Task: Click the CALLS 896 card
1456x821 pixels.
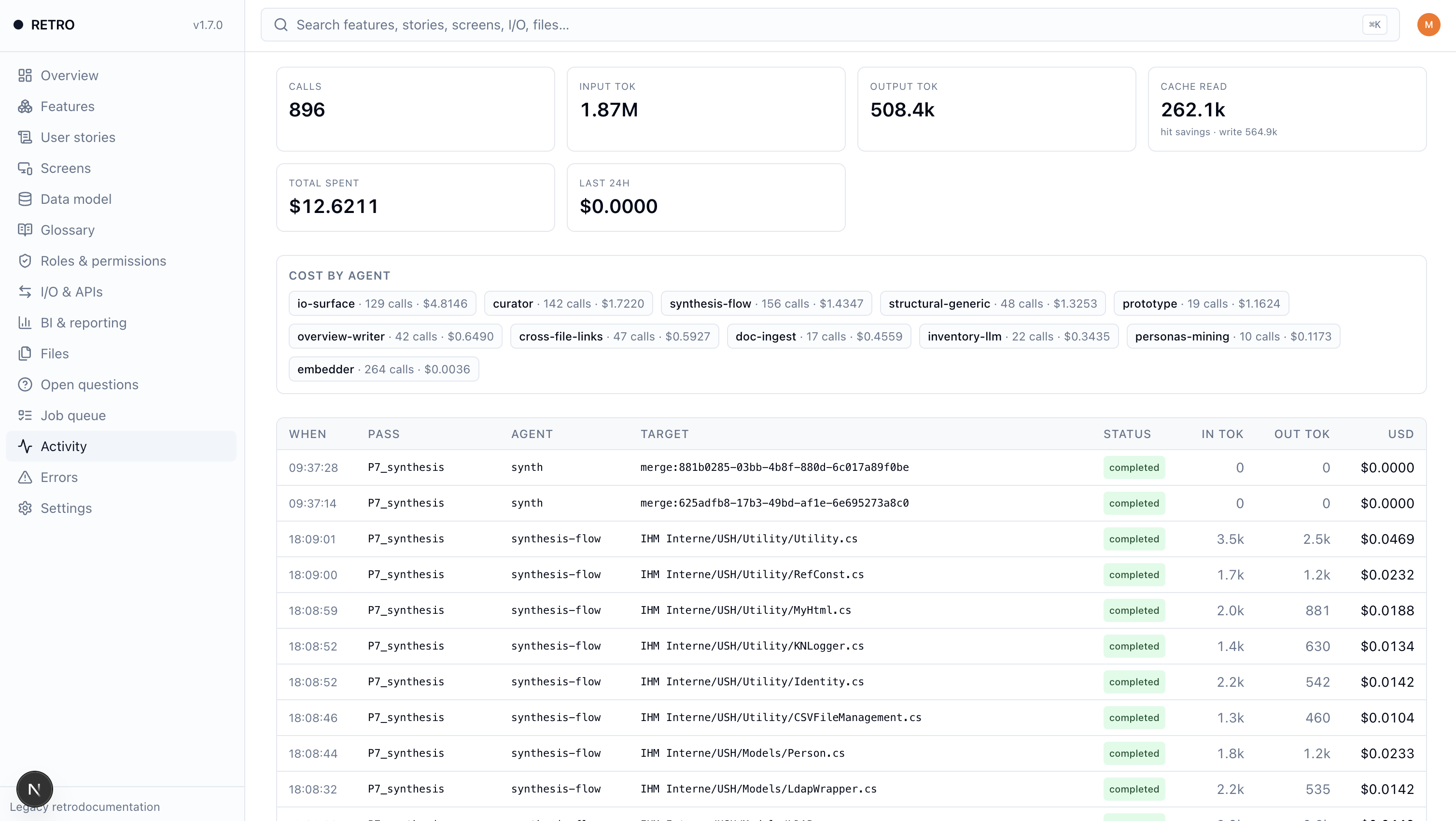Action: pos(416,109)
